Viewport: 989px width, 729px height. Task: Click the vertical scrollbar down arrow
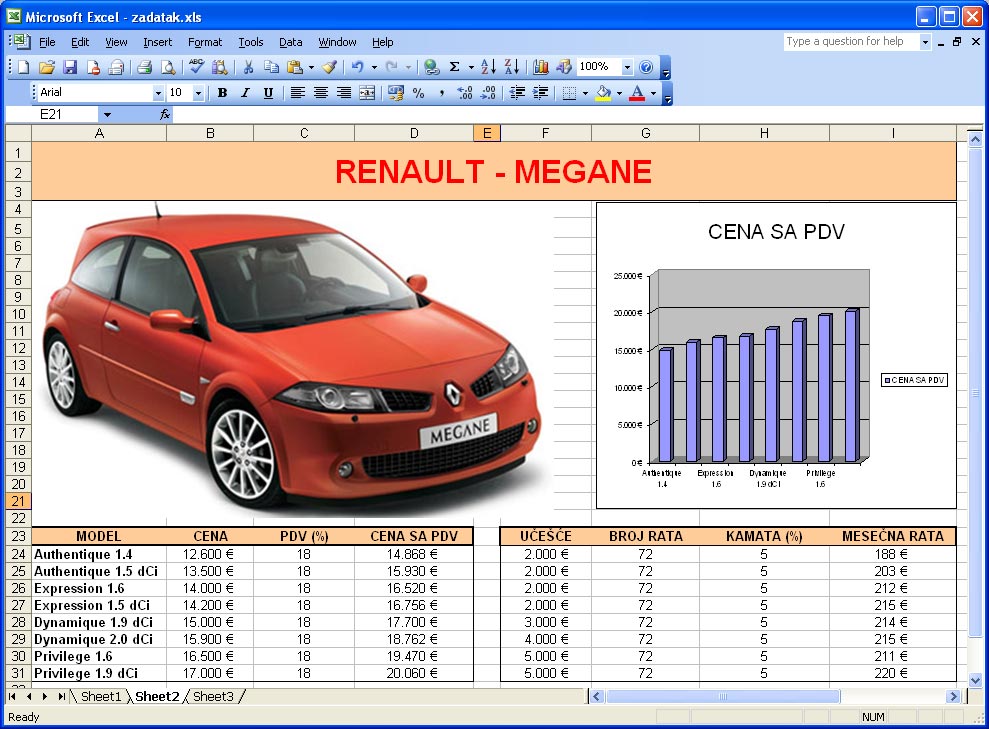(x=975, y=680)
